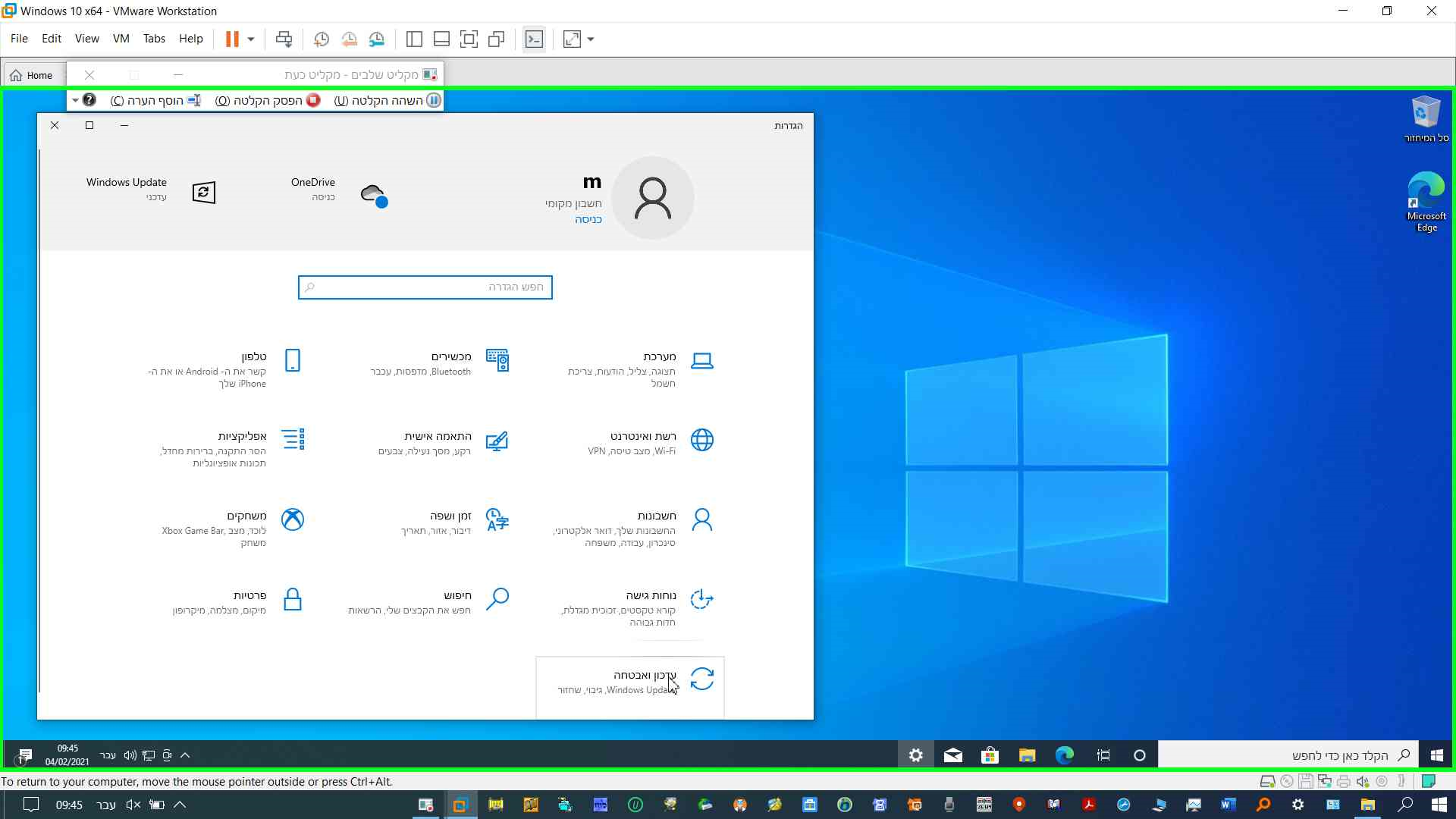
Task: Click the account sign-in link
Action: click(588, 219)
